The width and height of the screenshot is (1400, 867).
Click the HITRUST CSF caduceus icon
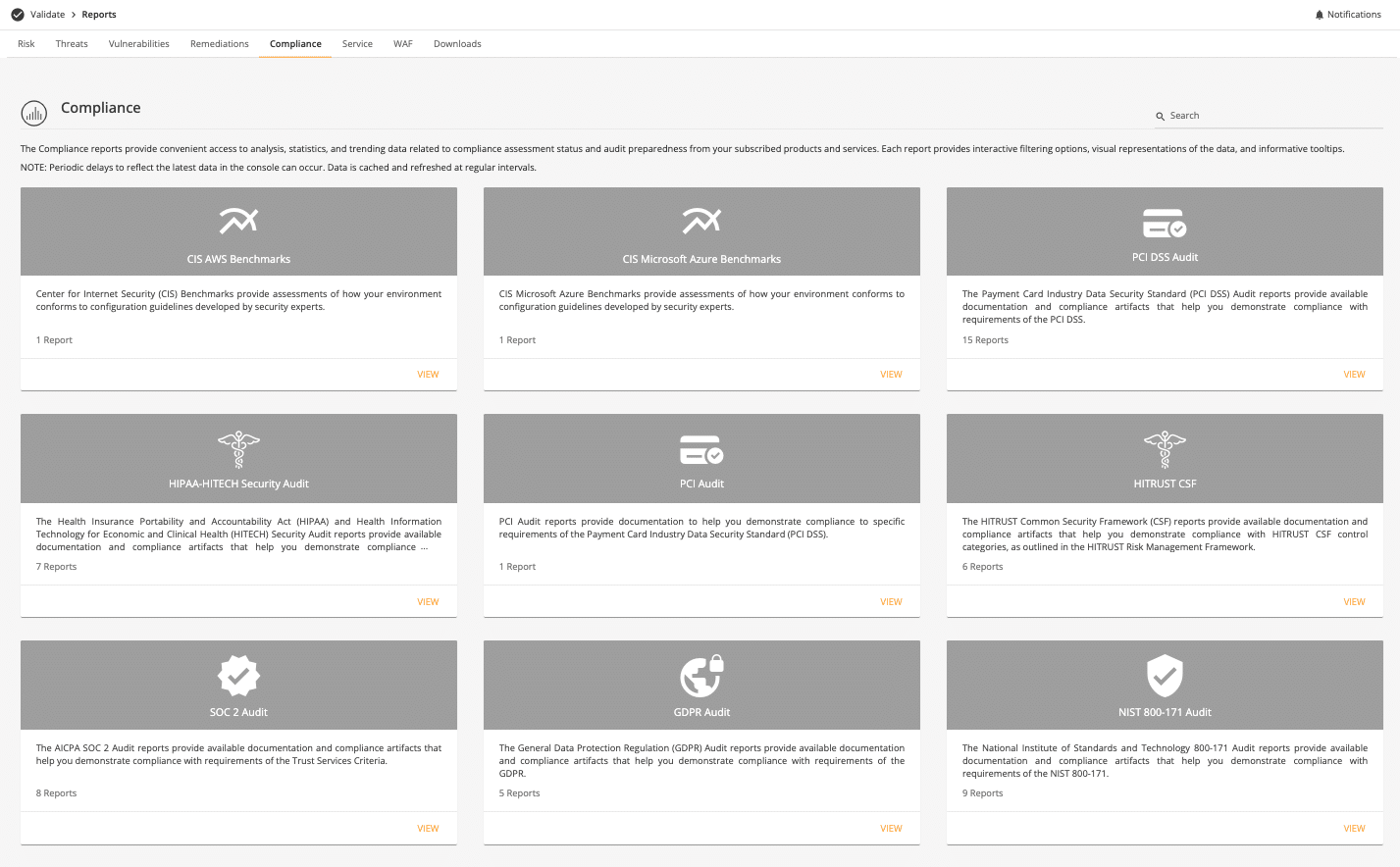pyautogui.click(x=1165, y=449)
